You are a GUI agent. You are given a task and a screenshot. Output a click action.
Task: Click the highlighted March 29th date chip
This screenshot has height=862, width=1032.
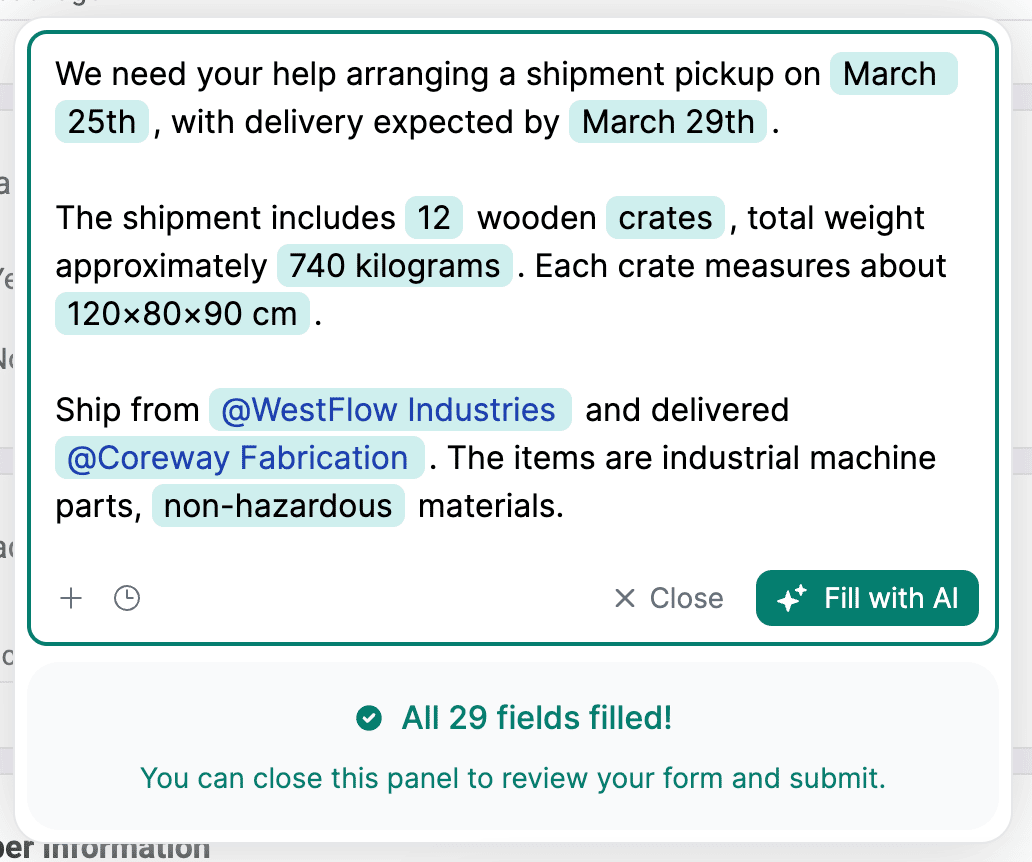(668, 122)
